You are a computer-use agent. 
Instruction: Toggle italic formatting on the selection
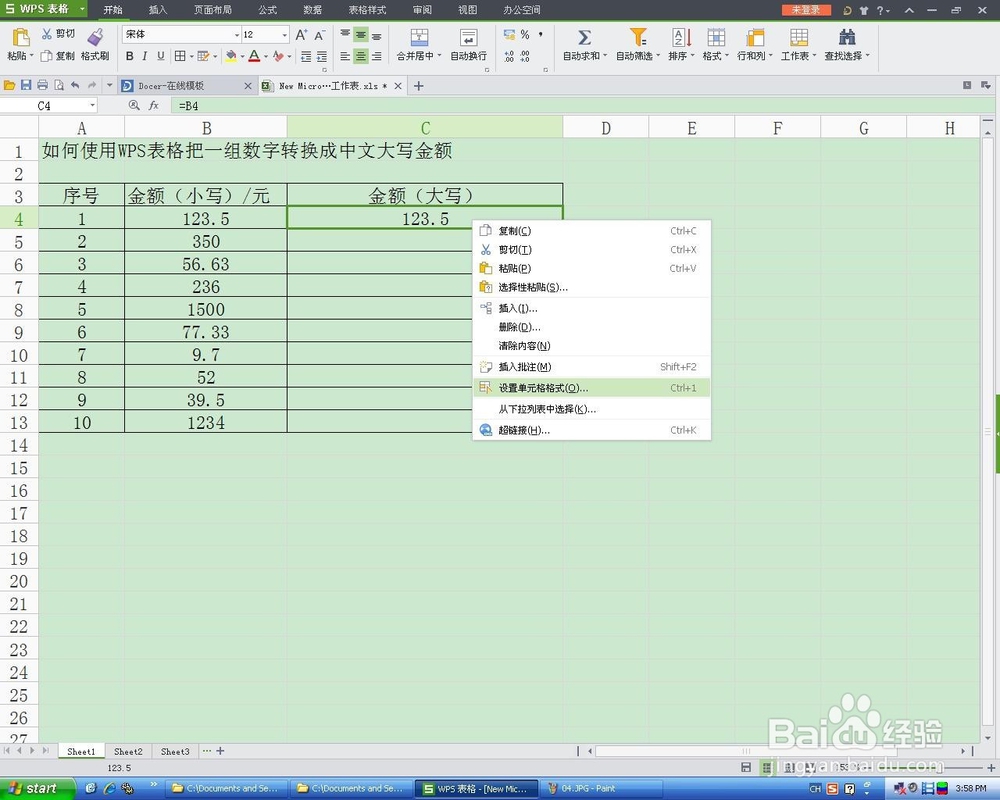point(145,57)
